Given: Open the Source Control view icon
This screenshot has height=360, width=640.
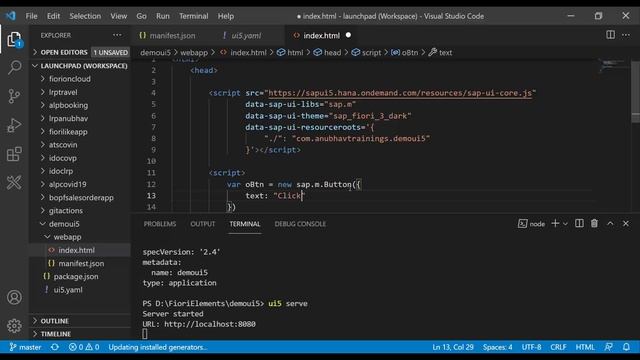Looking at the screenshot, I should 14,96.
